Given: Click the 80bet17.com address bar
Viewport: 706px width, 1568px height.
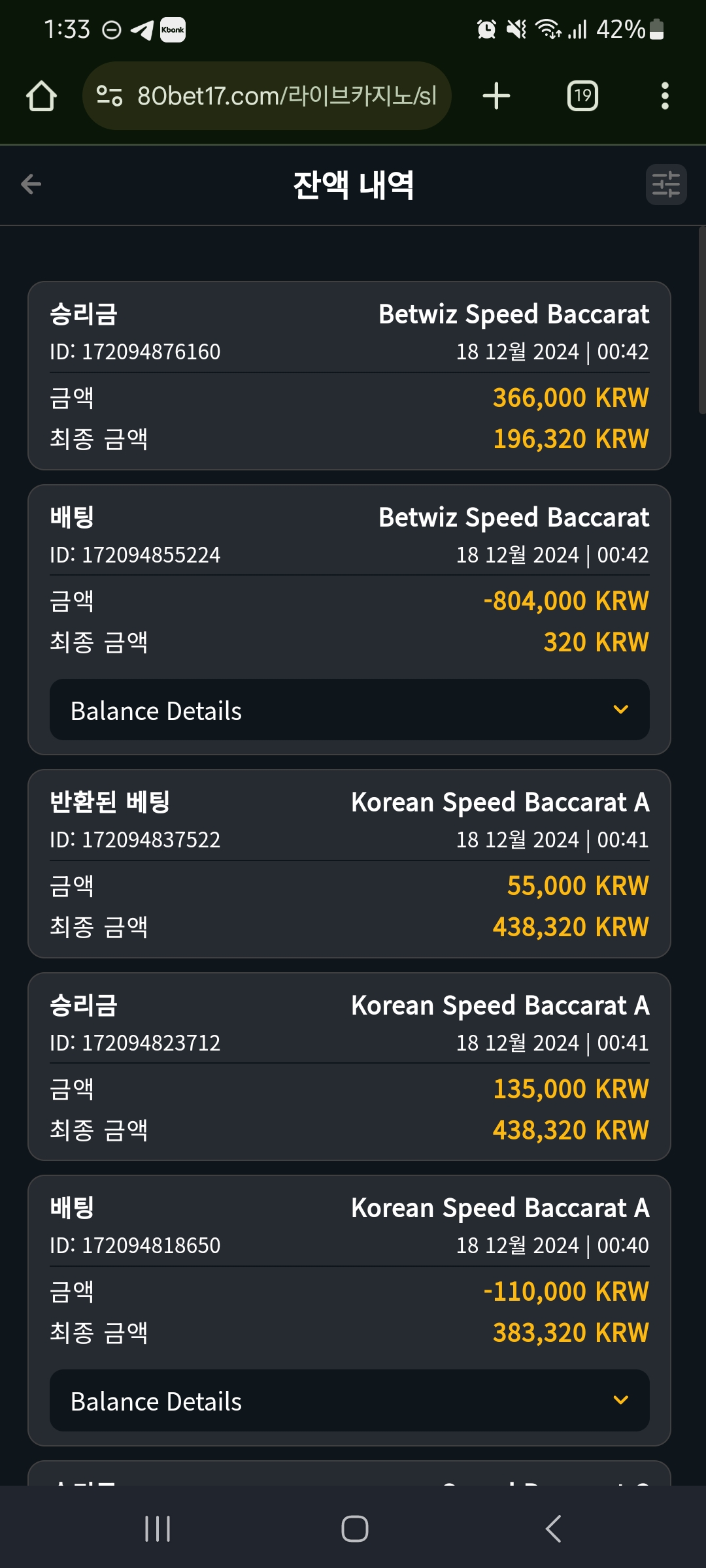Looking at the screenshot, I should [267, 96].
